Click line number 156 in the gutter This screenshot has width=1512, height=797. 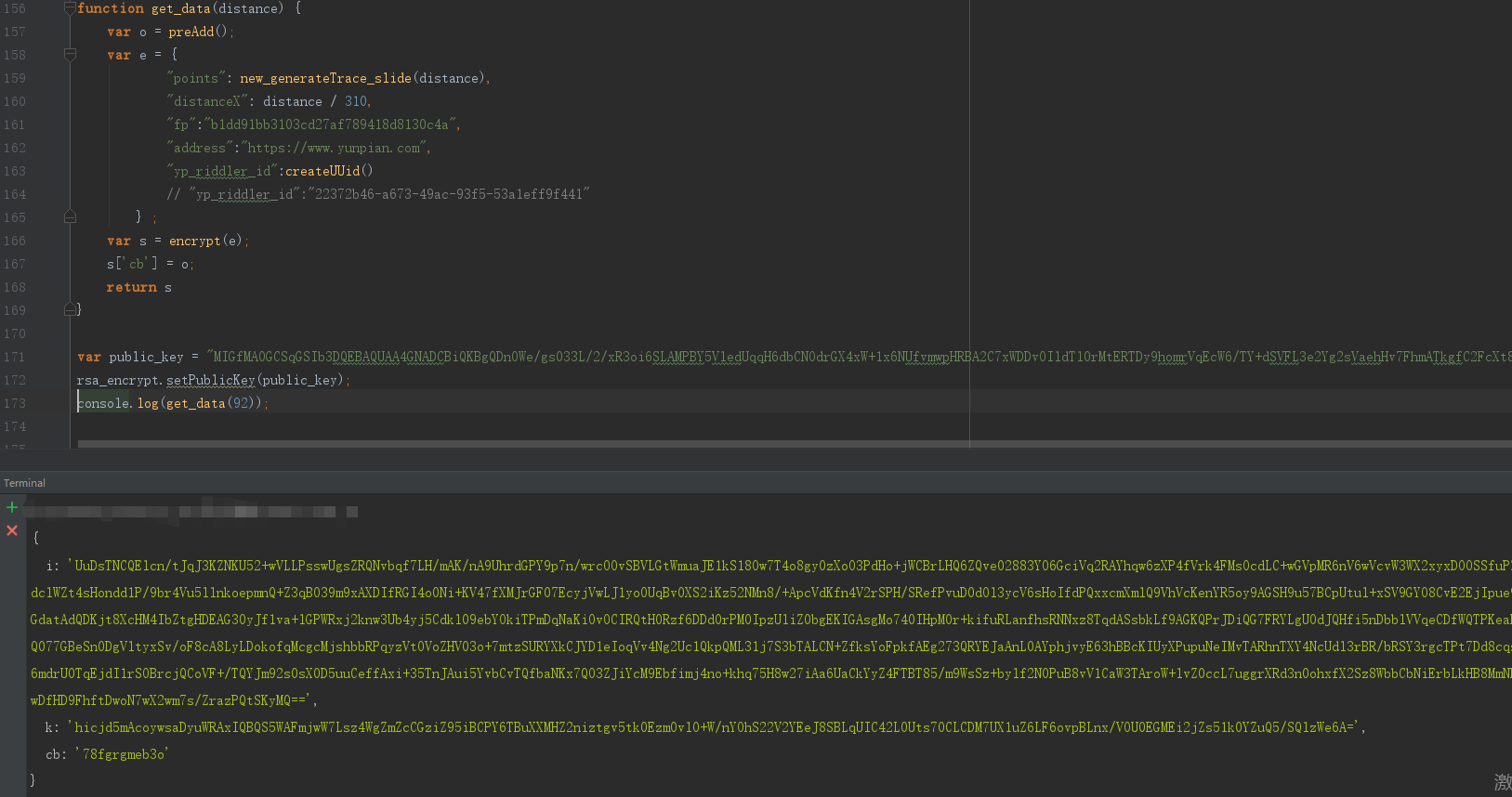pyautogui.click(x=15, y=8)
